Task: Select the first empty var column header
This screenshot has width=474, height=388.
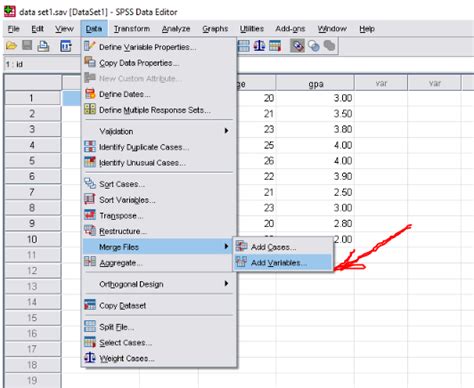Action: 381,83
